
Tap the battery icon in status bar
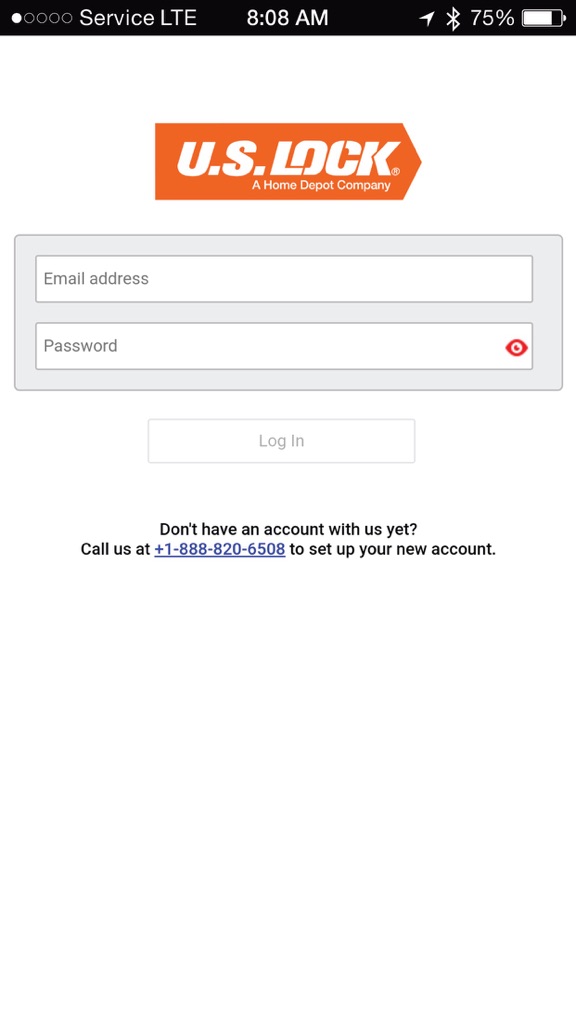point(544,18)
